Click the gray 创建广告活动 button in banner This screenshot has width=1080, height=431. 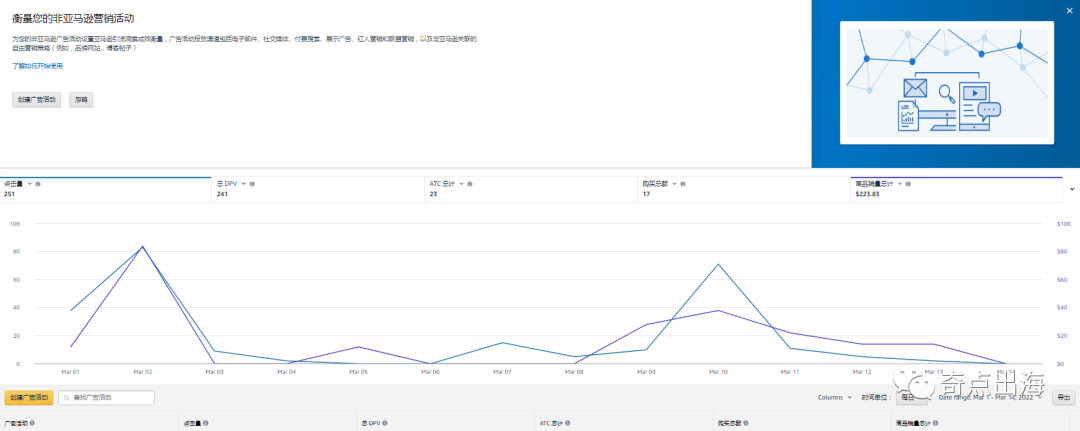[38, 100]
